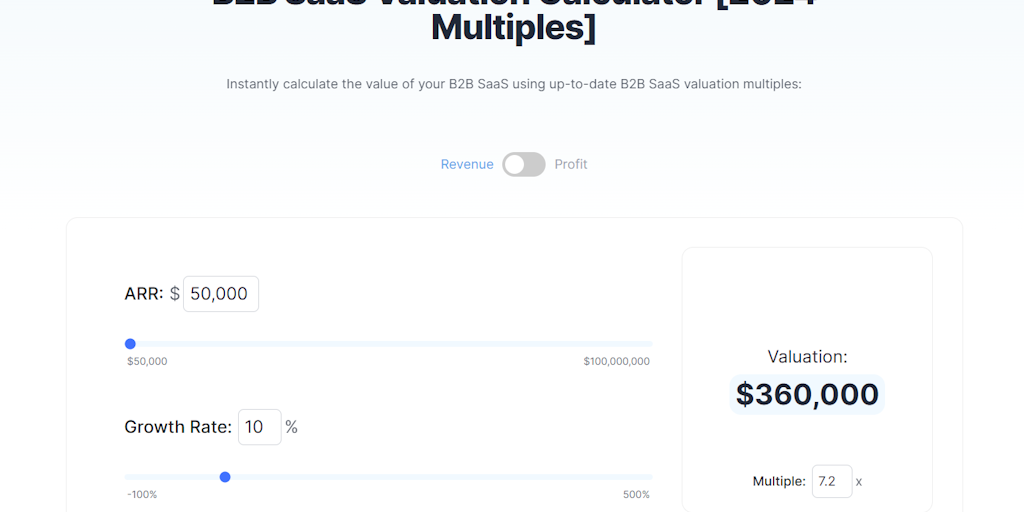Click the $100,000,000 maximum ARR label
Image resolution: width=1024 pixels, height=512 pixels.
(x=616, y=361)
